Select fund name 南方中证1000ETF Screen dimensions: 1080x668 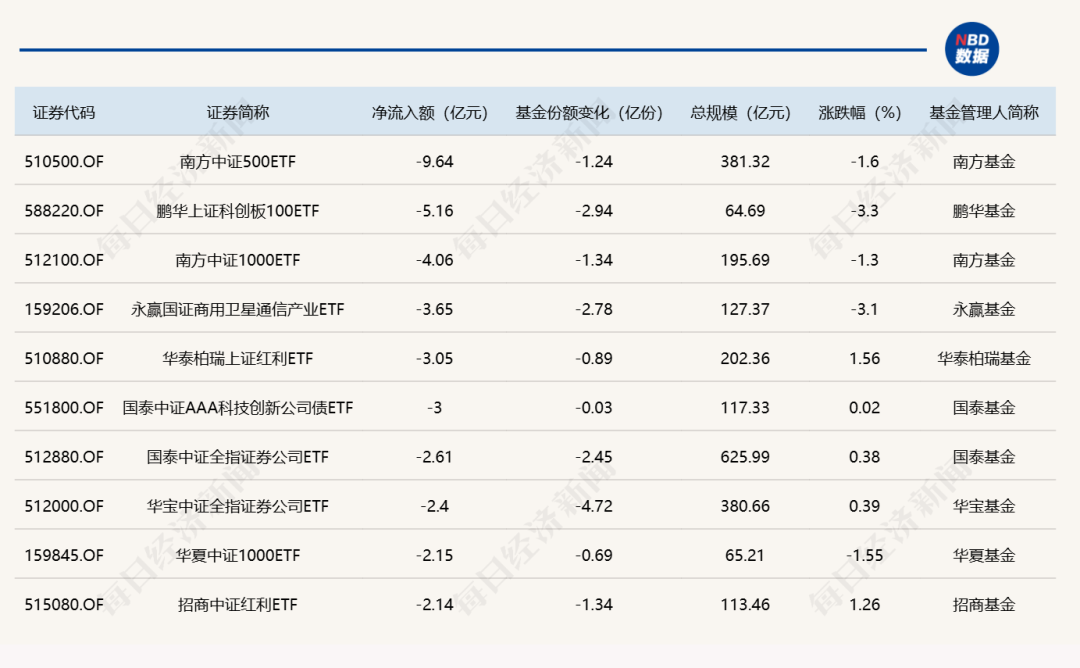[x=238, y=260]
